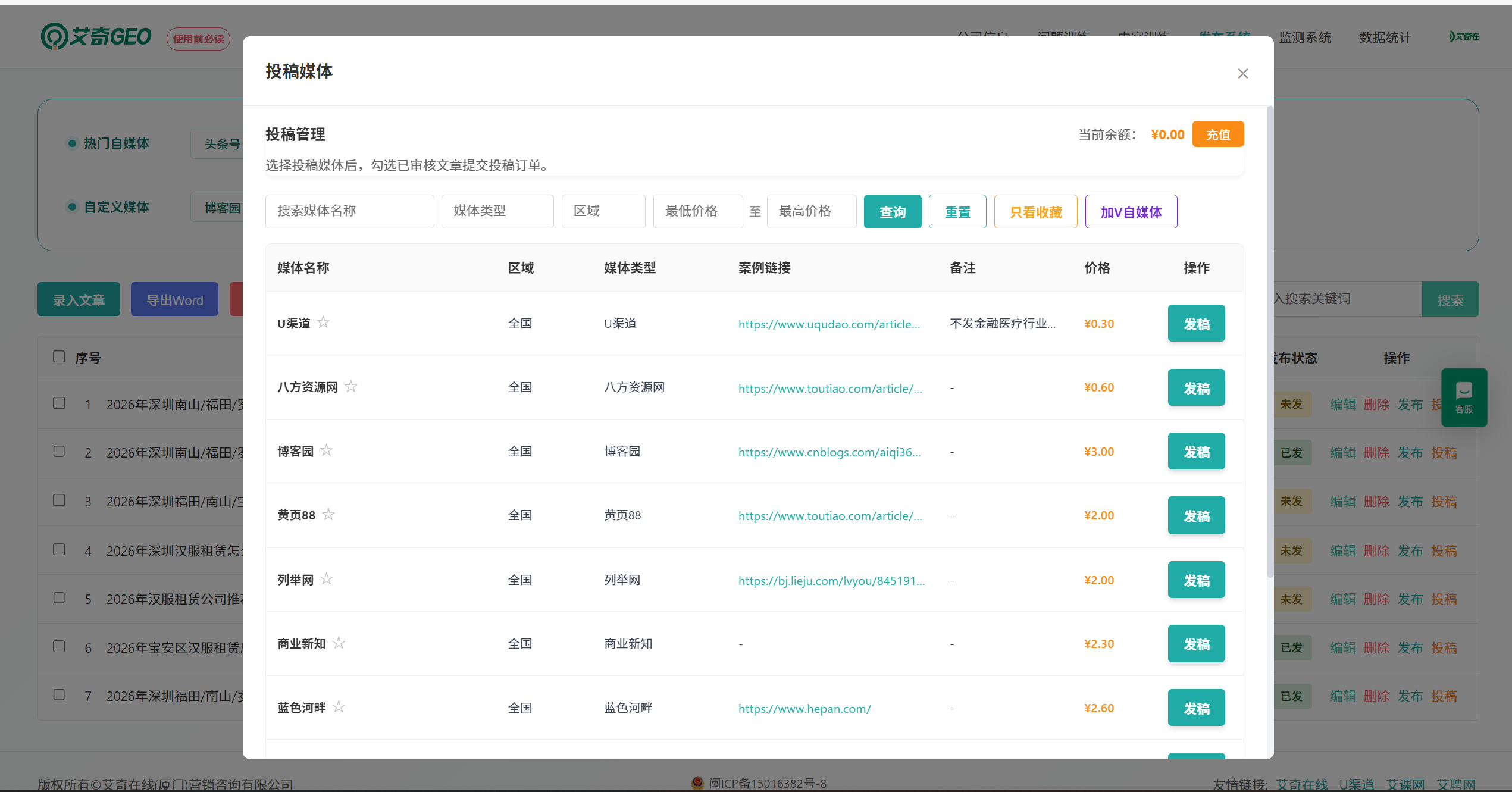This screenshot has height=792, width=1512.
Task: Click 删除 for the article row 3
Action: pyautogui.click(x=1376, y=502)
